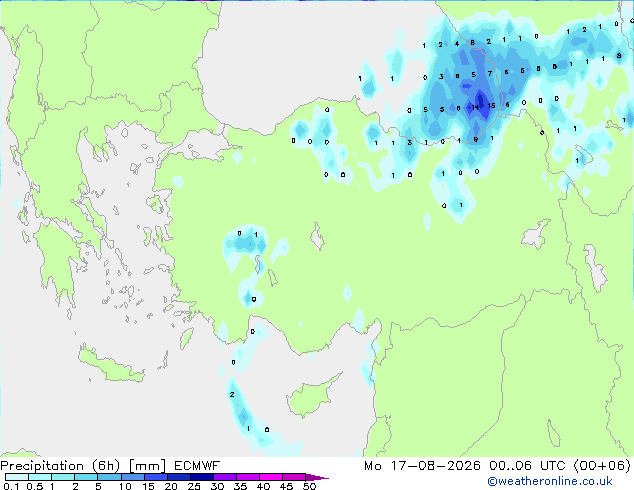Click the 'ECMWF' model label

[x=197, y=466]
